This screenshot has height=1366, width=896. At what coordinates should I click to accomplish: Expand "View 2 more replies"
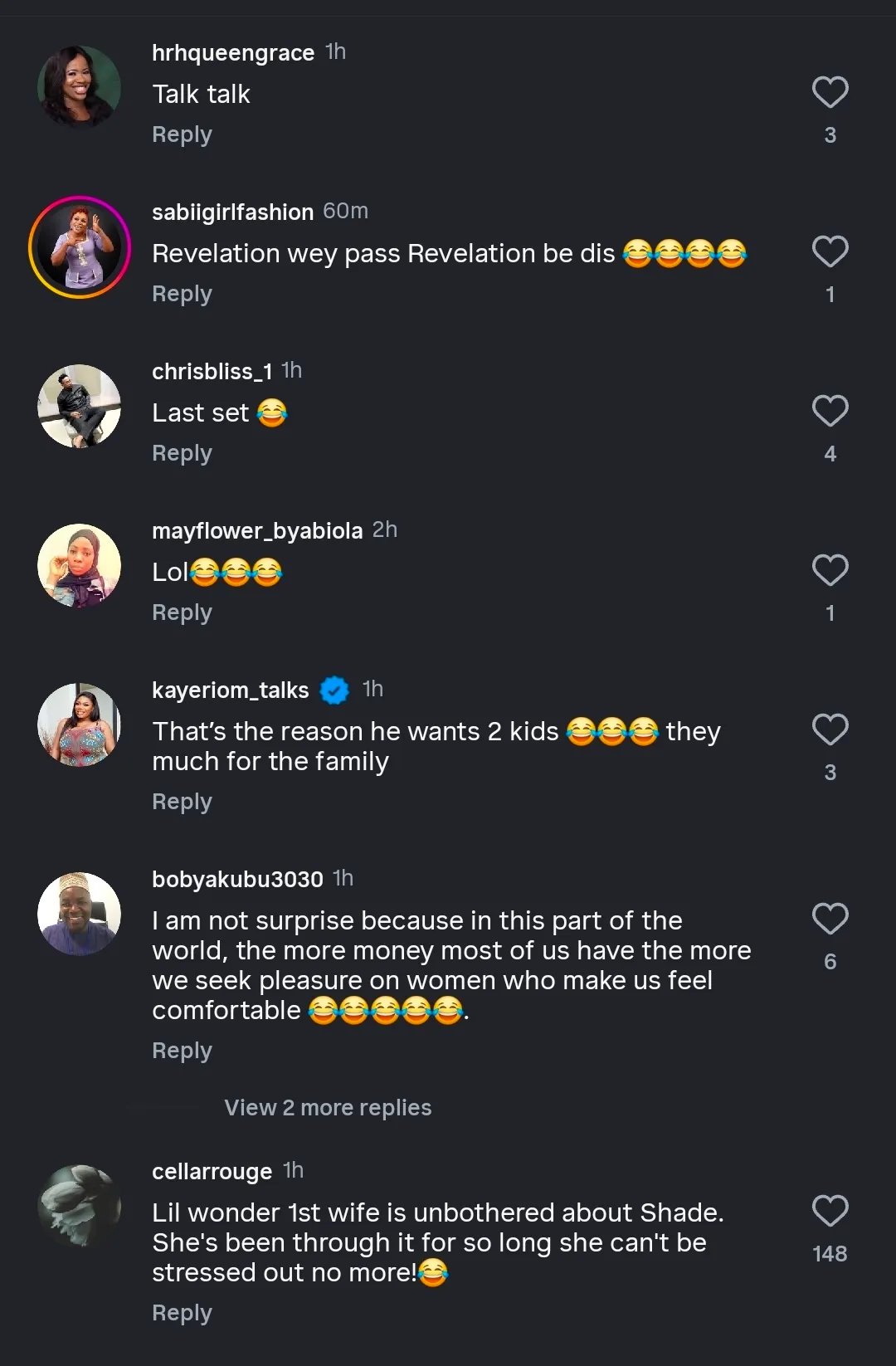pyautogui.click(x=328, y=1108)
